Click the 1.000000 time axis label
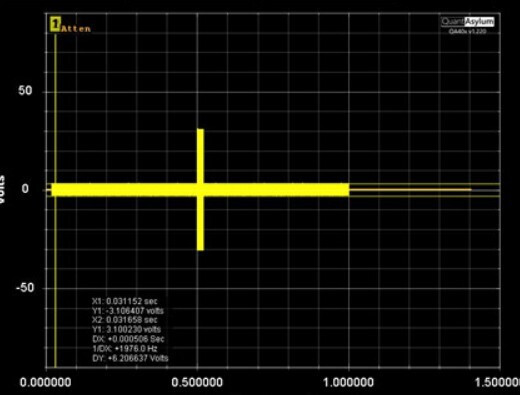This screenshot has width=520, height=395. 348,382
